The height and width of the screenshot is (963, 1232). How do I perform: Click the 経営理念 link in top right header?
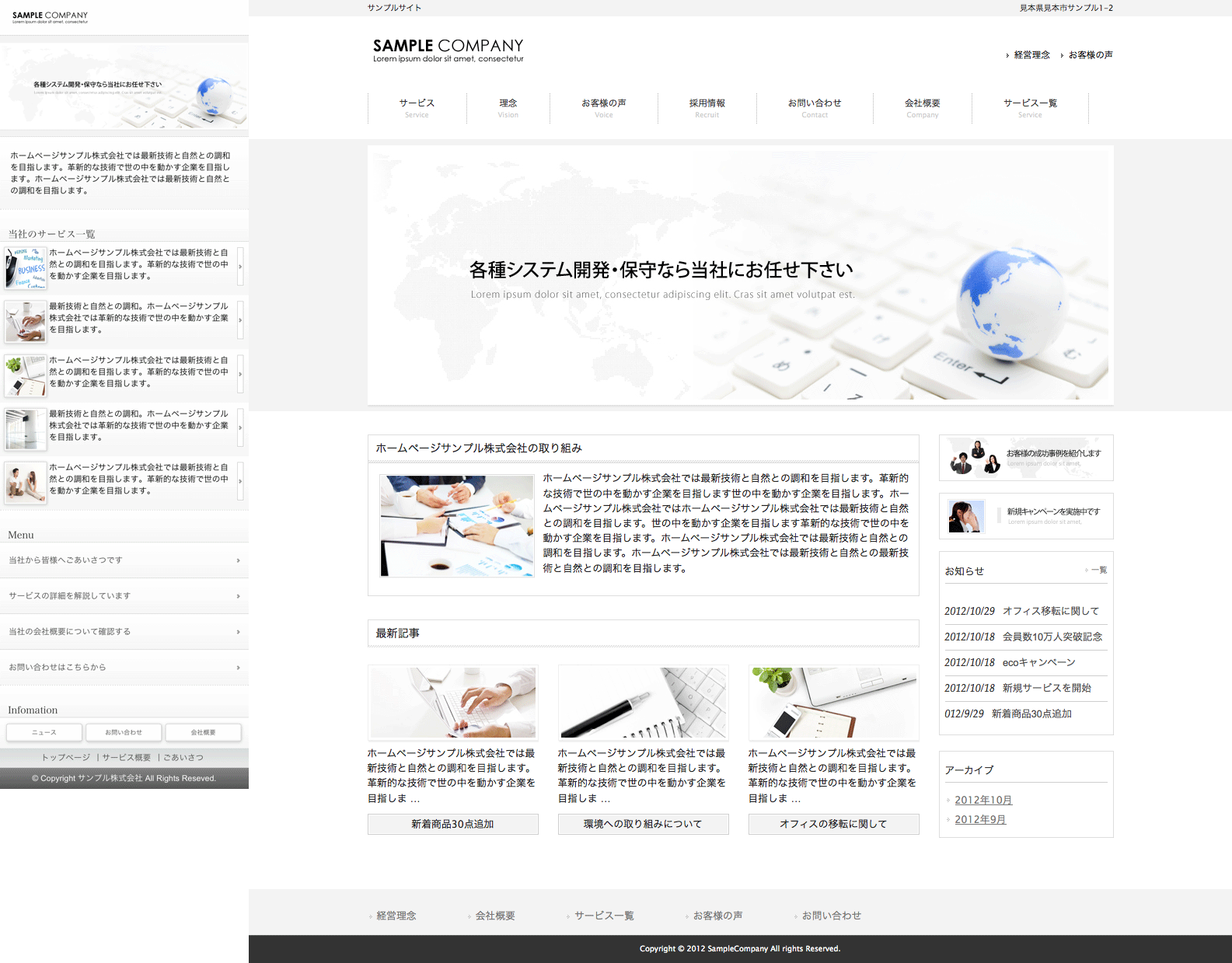pos(1031,55)
